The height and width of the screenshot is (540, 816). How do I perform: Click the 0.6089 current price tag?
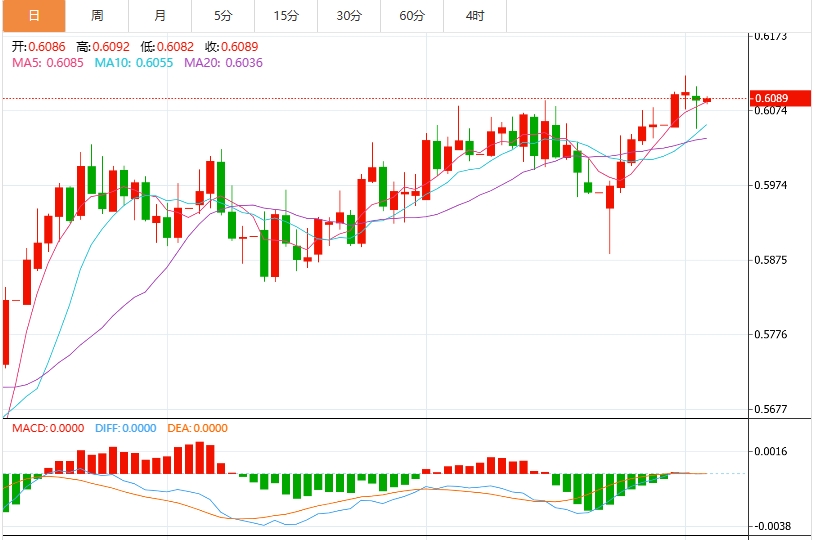780,98
